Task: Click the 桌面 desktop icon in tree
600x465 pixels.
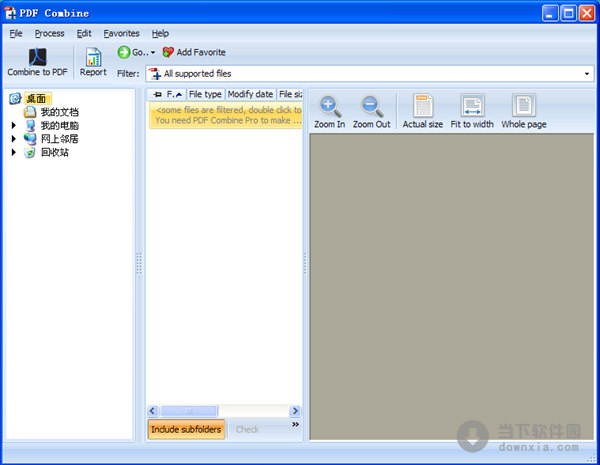Action: coord(15,98)
